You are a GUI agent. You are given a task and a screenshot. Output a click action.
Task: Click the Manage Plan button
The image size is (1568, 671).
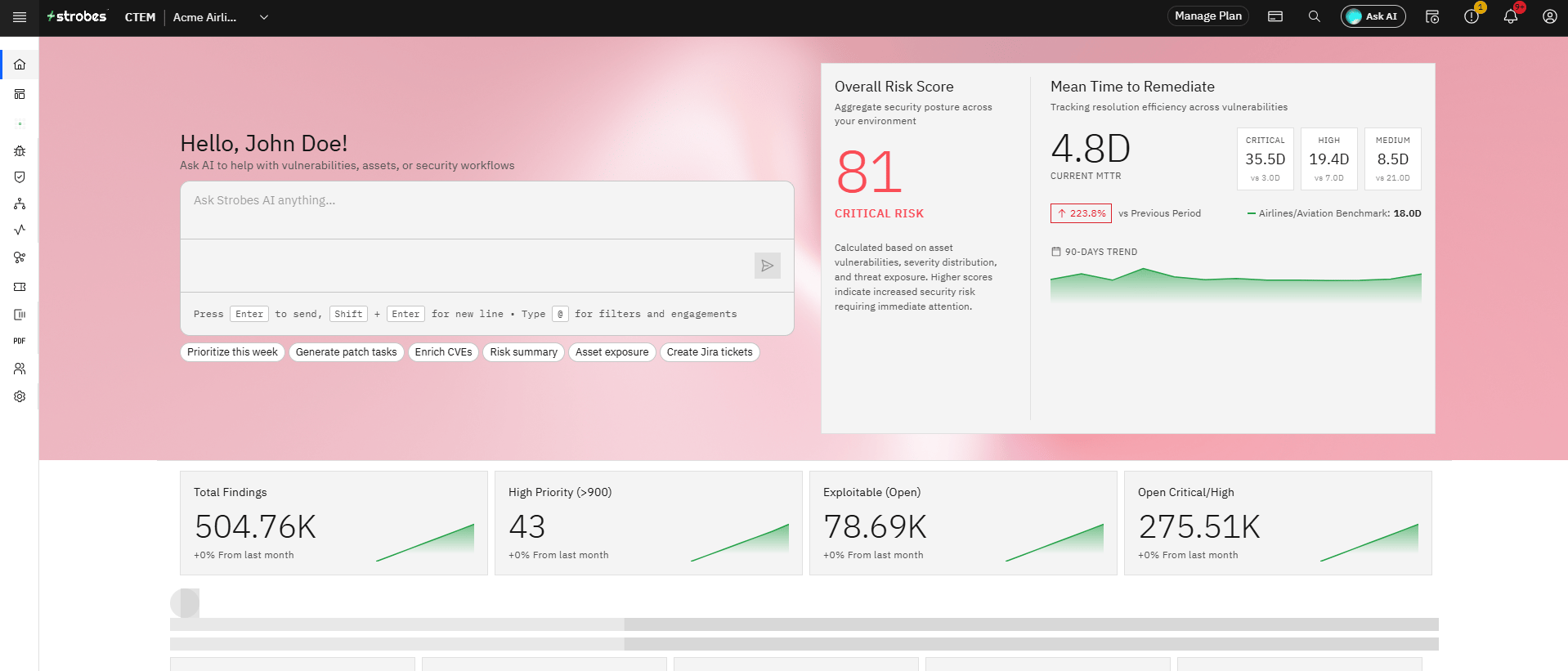1208,16
